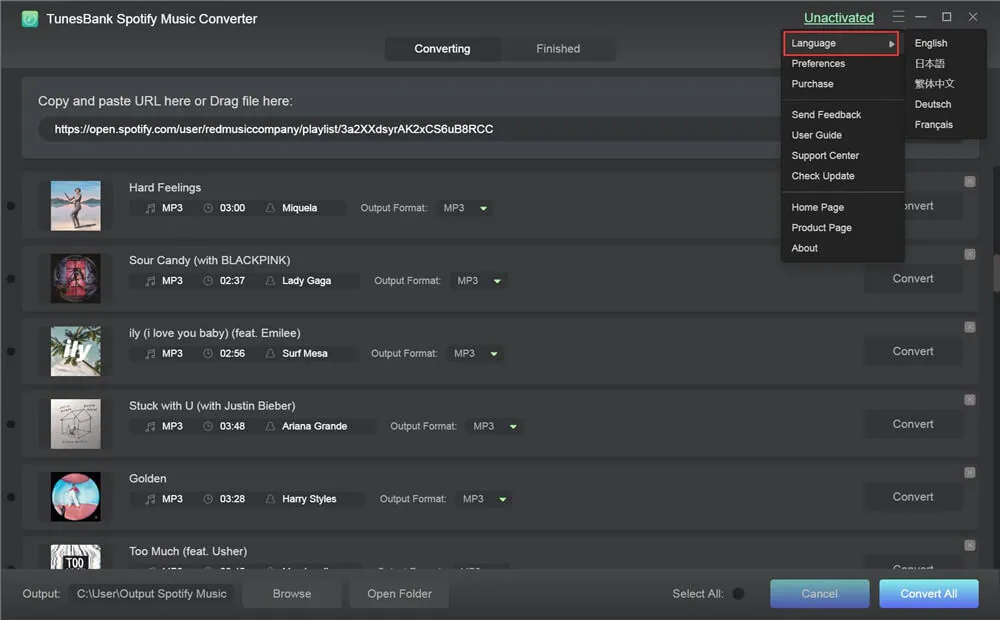Select the Golden track radio button
Screen dimensions: 1000x620
point(11,497)
